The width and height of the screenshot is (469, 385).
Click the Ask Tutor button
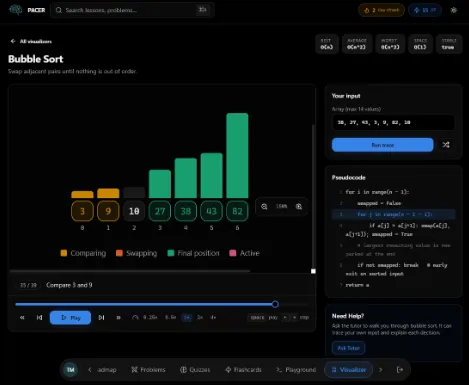tap(348, 348)
